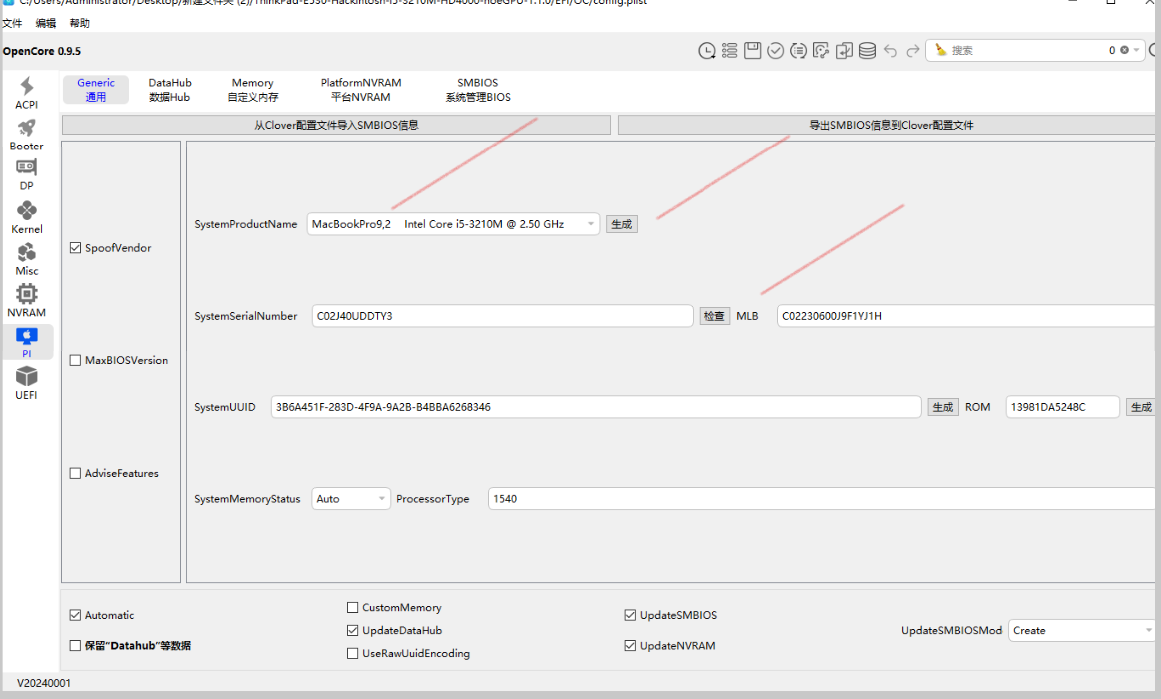Click the checkmark validate toolbar icon

tap(775, 50)
